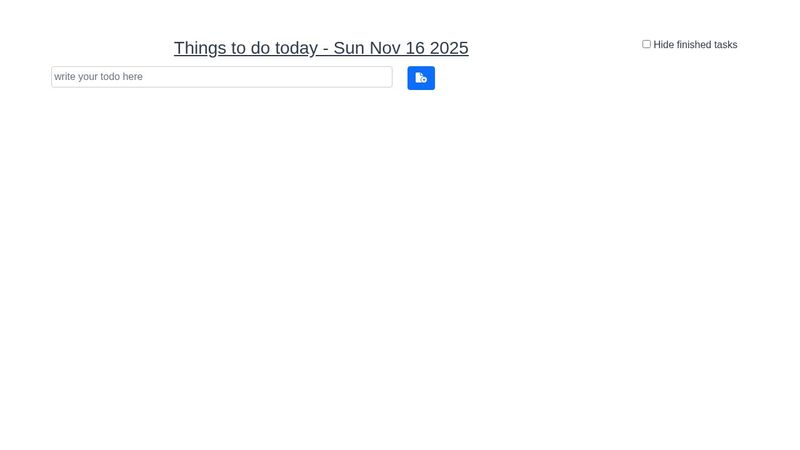Viewport: 800px width, 450px height.
Task: Tap the white file icon on blue button
Action: [x=421, y=78]
